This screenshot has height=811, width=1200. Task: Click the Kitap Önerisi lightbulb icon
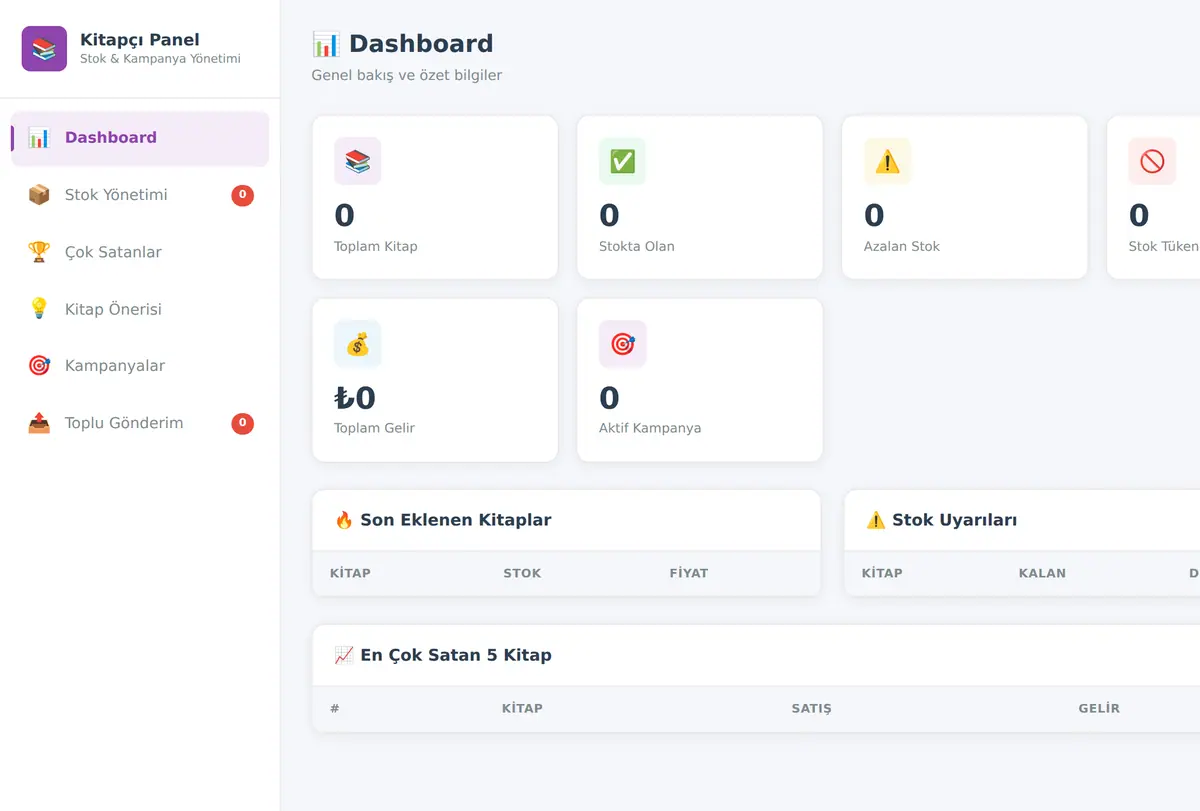(39, 309)
